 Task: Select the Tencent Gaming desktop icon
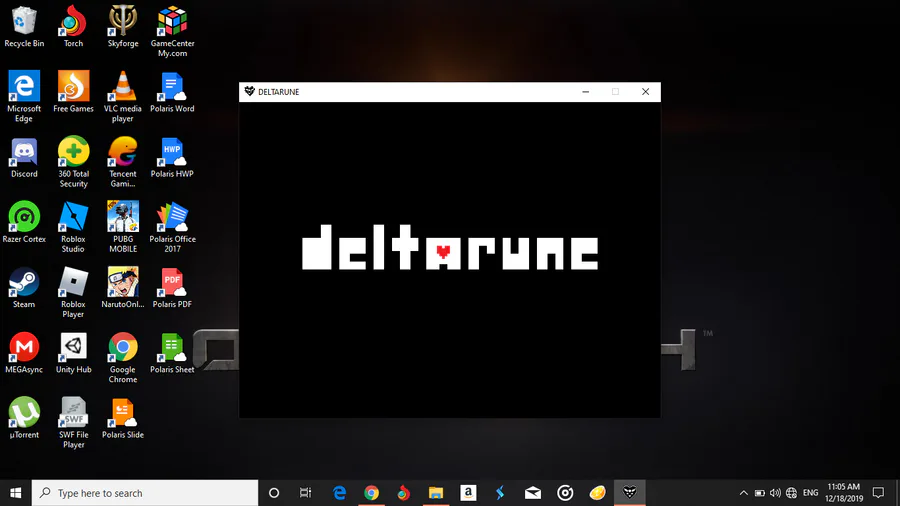[123, 162]
